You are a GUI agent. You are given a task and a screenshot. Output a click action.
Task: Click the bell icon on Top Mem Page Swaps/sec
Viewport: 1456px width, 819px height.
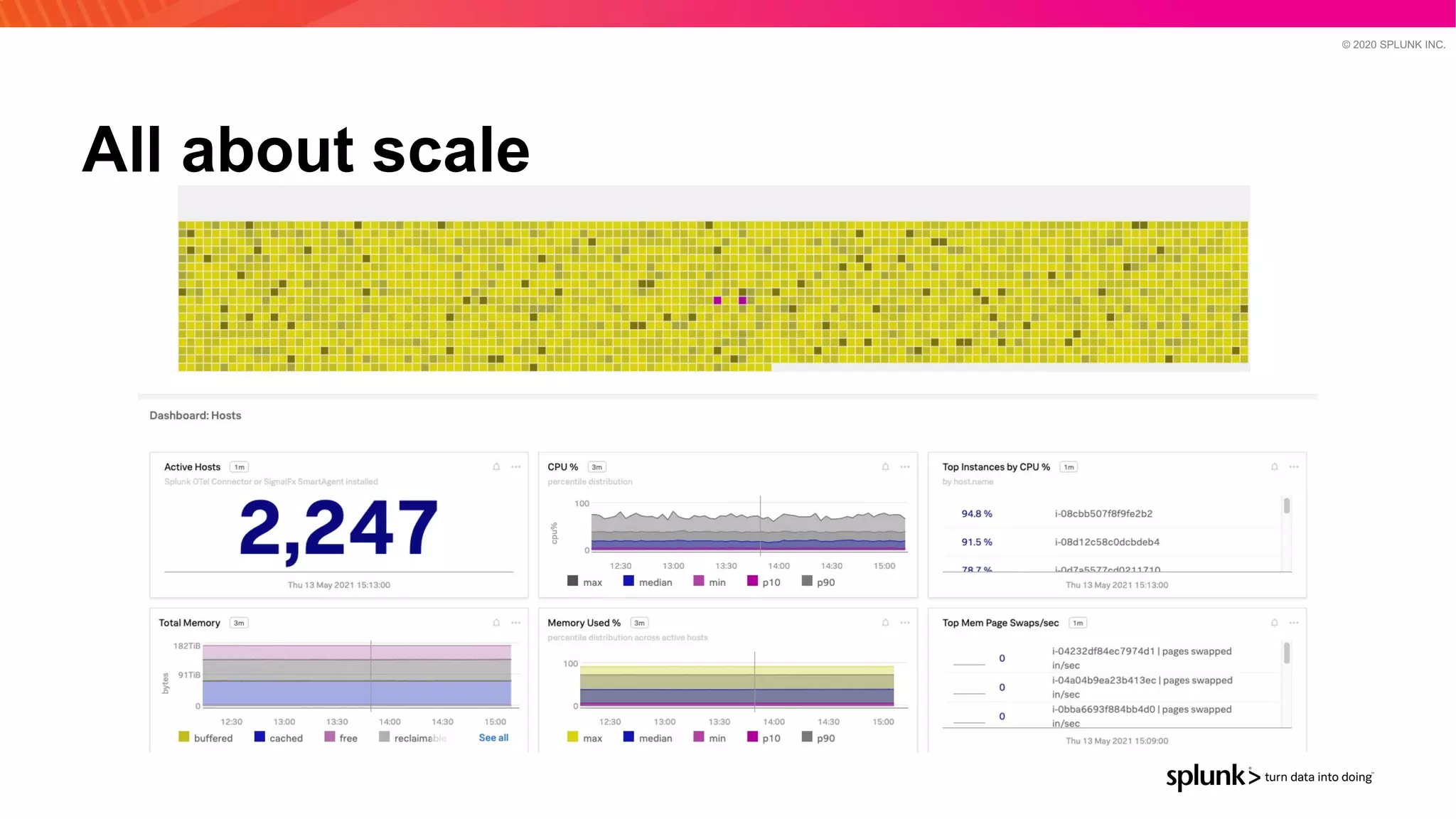tap(1274, 623)
